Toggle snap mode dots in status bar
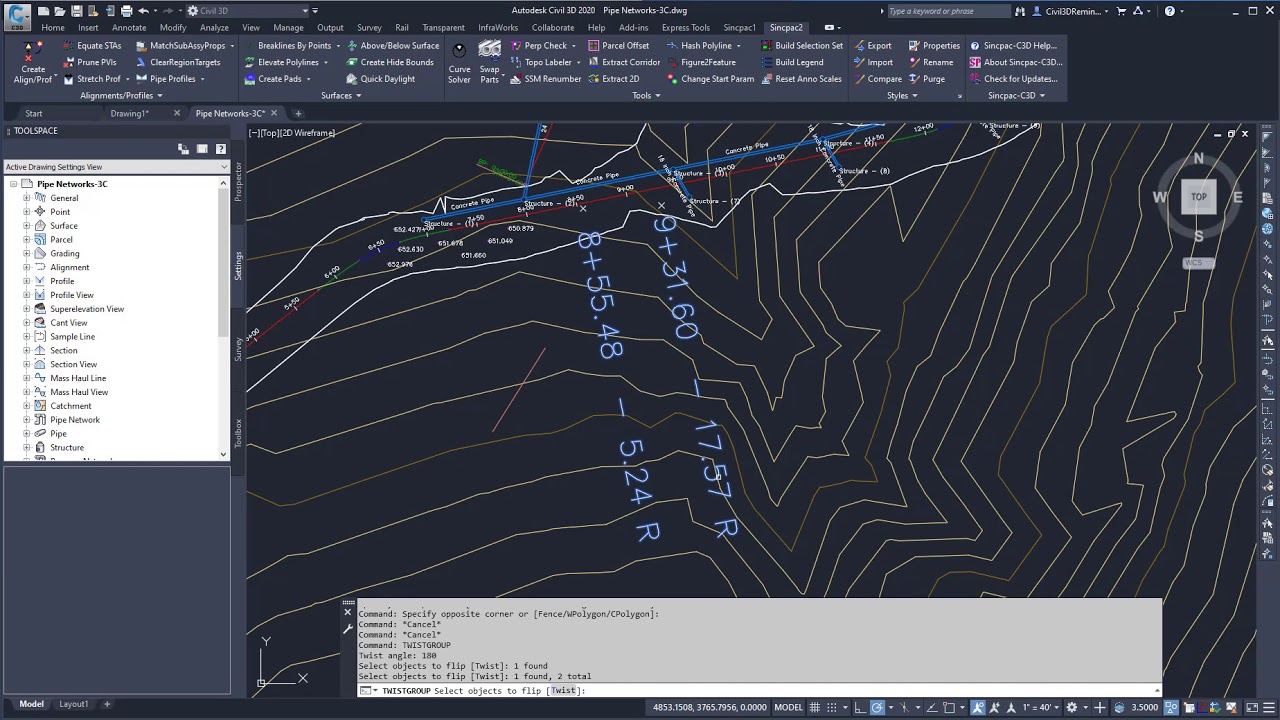This screenshot has height=720, width=1280. [832, 707]
